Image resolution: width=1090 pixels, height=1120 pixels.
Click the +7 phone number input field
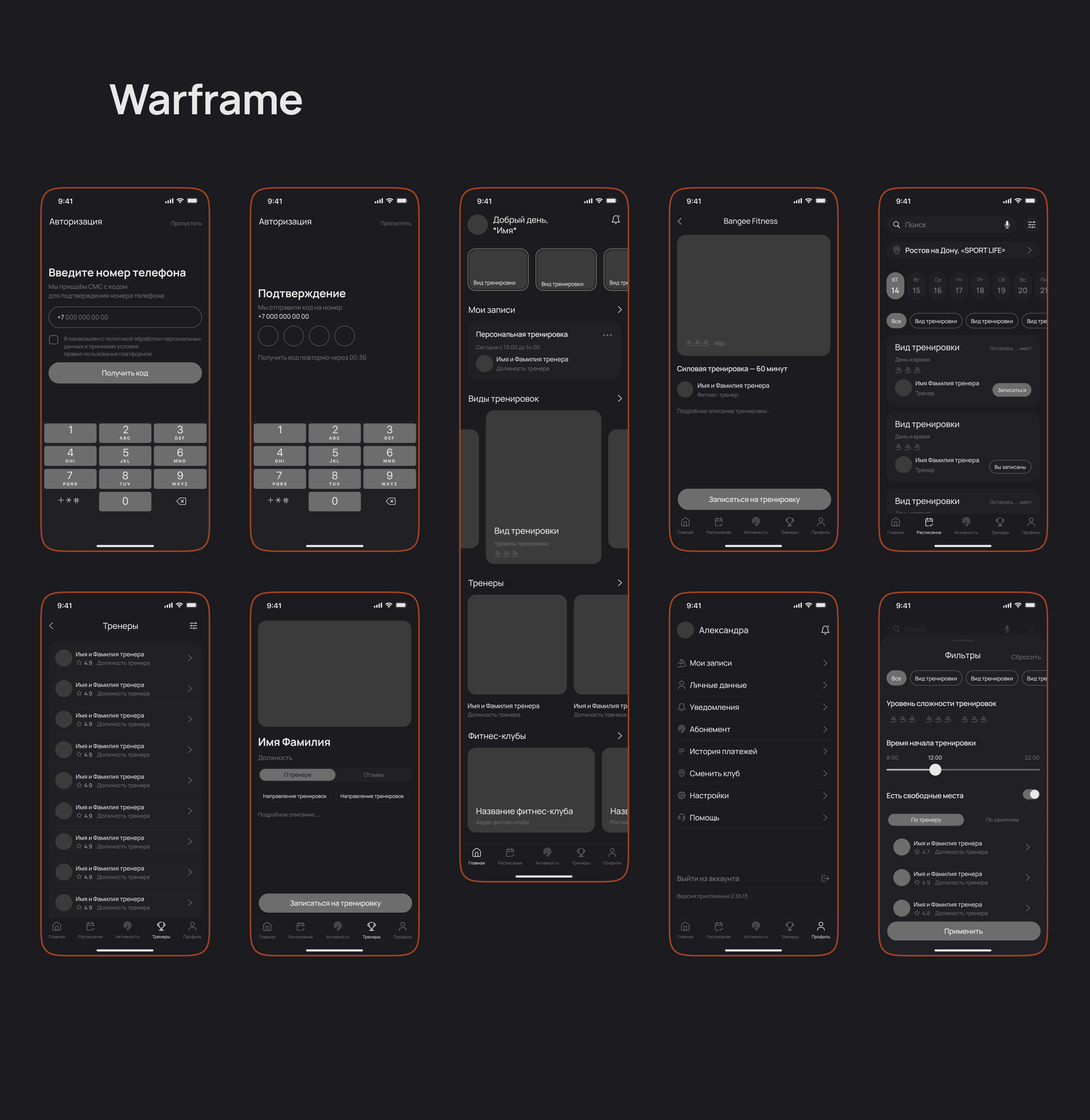(125, 317)
